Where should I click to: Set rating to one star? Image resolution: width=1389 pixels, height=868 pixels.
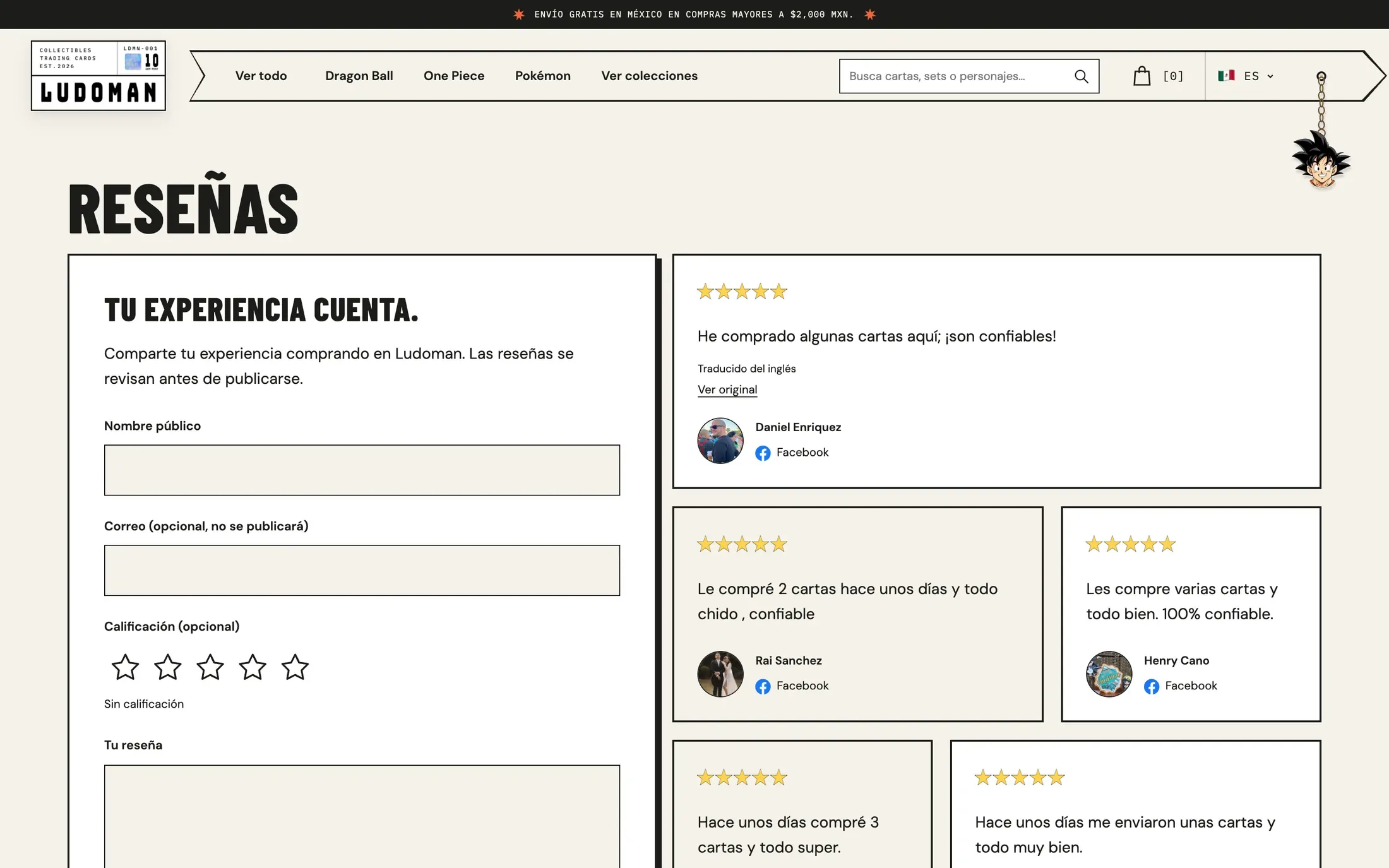tap(125, 667)
